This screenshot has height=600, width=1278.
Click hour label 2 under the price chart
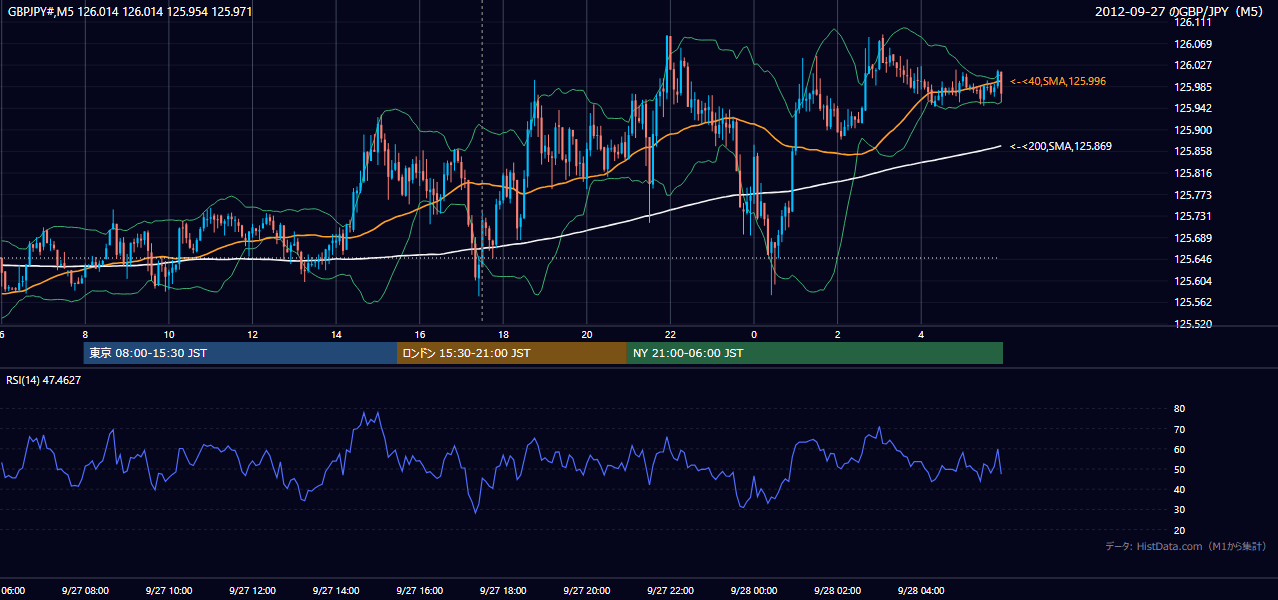838,335
